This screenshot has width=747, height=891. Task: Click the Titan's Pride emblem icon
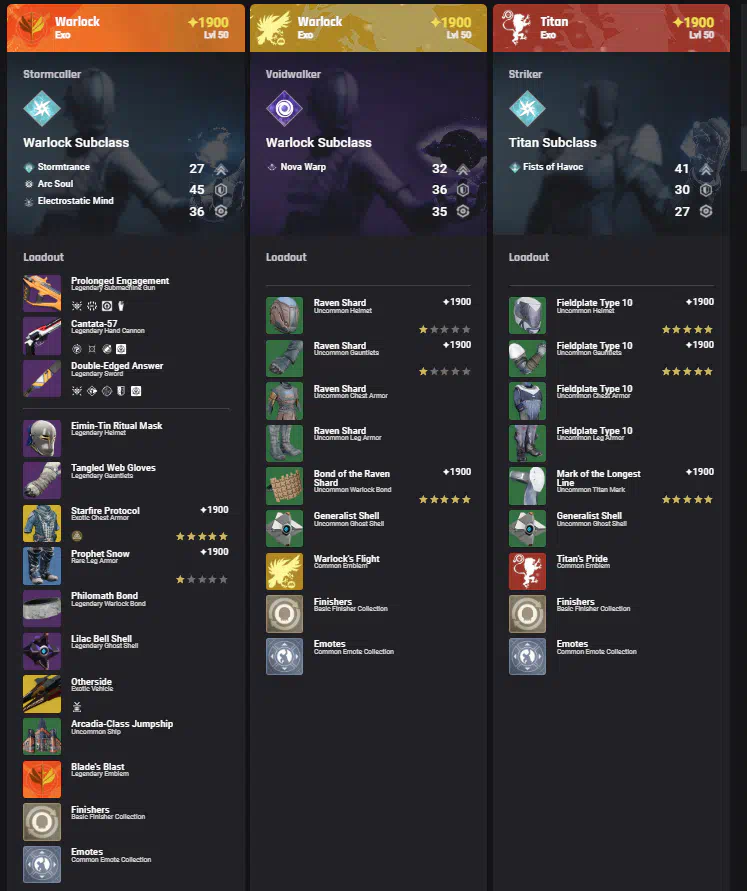click(527, 571)
